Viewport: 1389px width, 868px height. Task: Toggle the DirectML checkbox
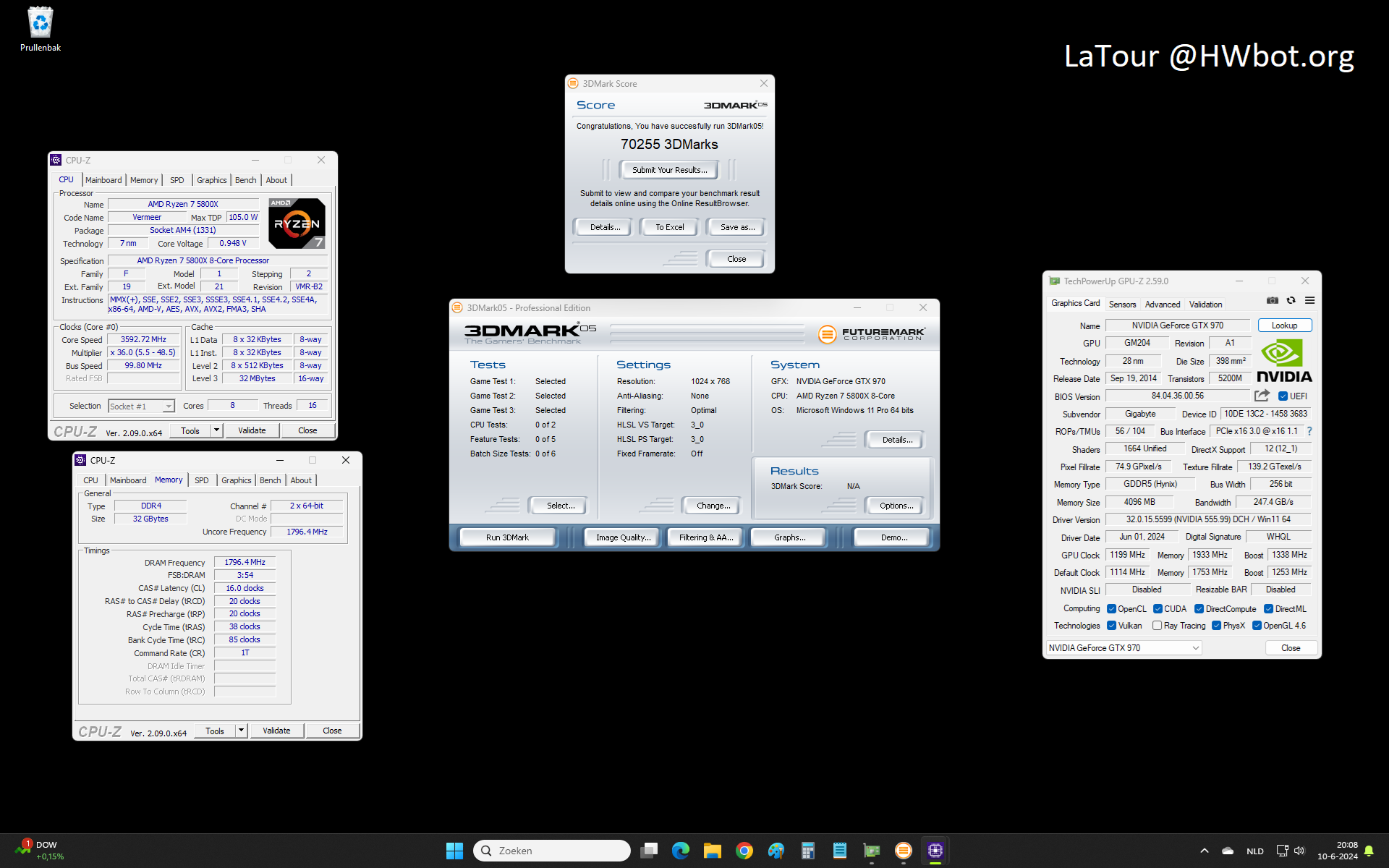coord(1268,608)
